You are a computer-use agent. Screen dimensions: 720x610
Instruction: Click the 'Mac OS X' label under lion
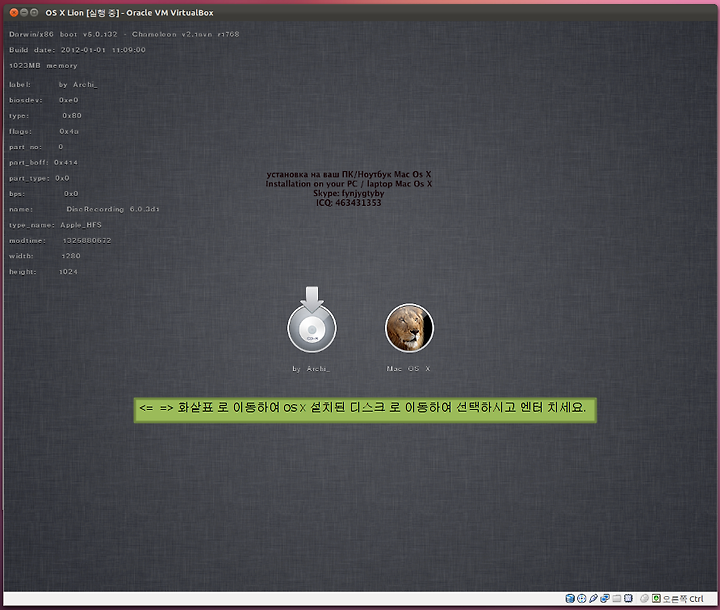pos(408,368)
